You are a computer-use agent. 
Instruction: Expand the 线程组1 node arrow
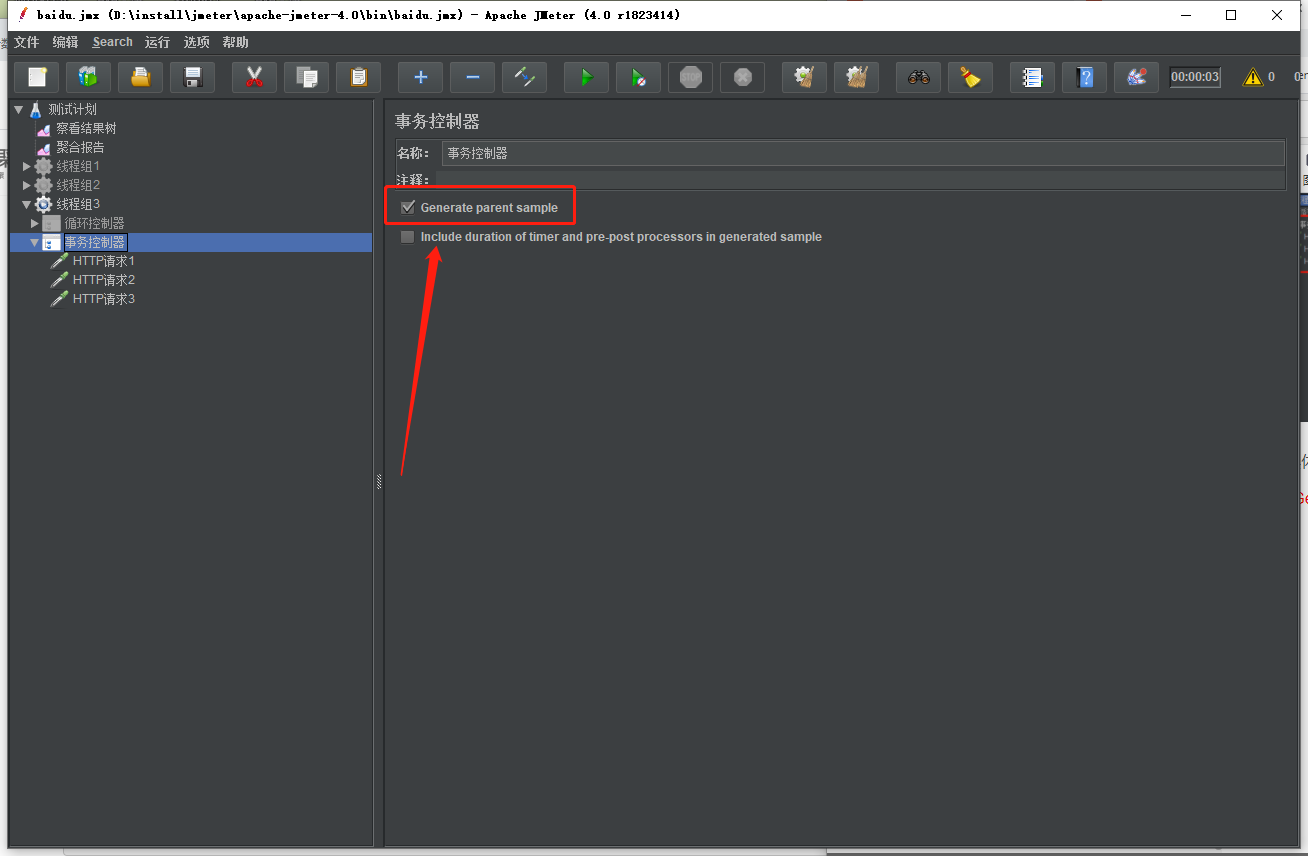(27, 166)
